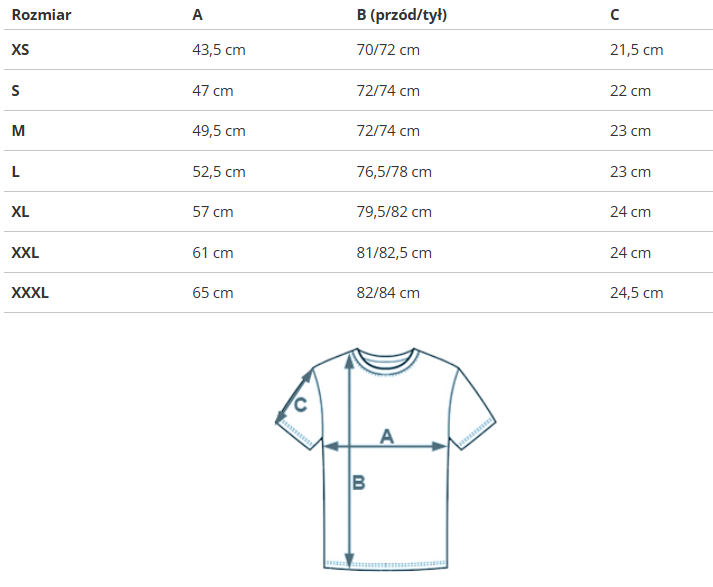
Task: Click the letter C on the sleeve diagram
Action: (x=299, y=405)
